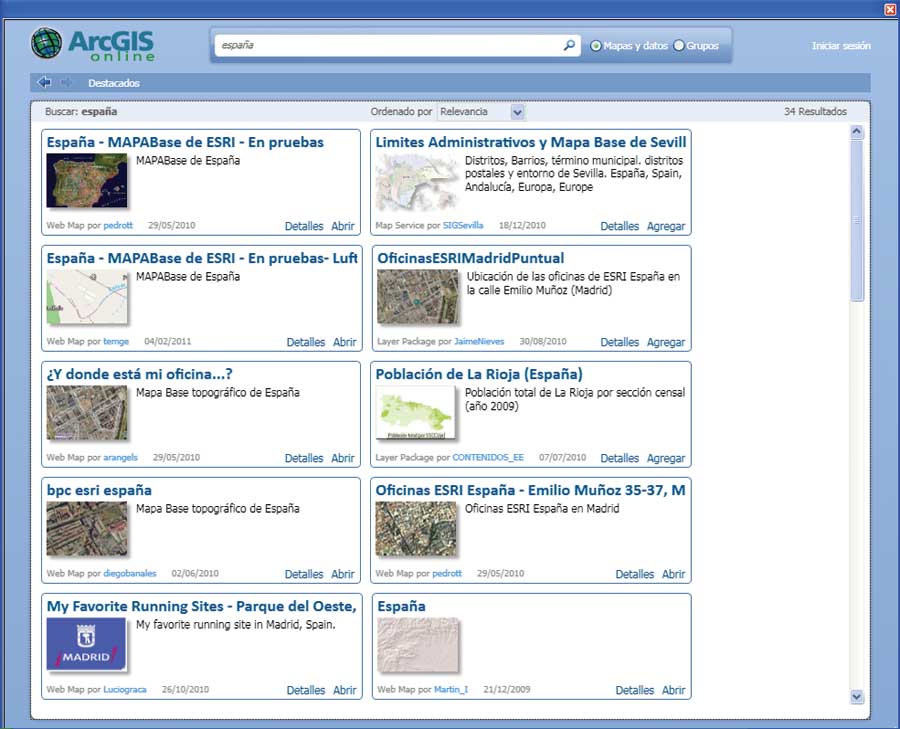This screenshot has height=729, width=900.
Task: Click Abrir on the España card
Action: 673,690
